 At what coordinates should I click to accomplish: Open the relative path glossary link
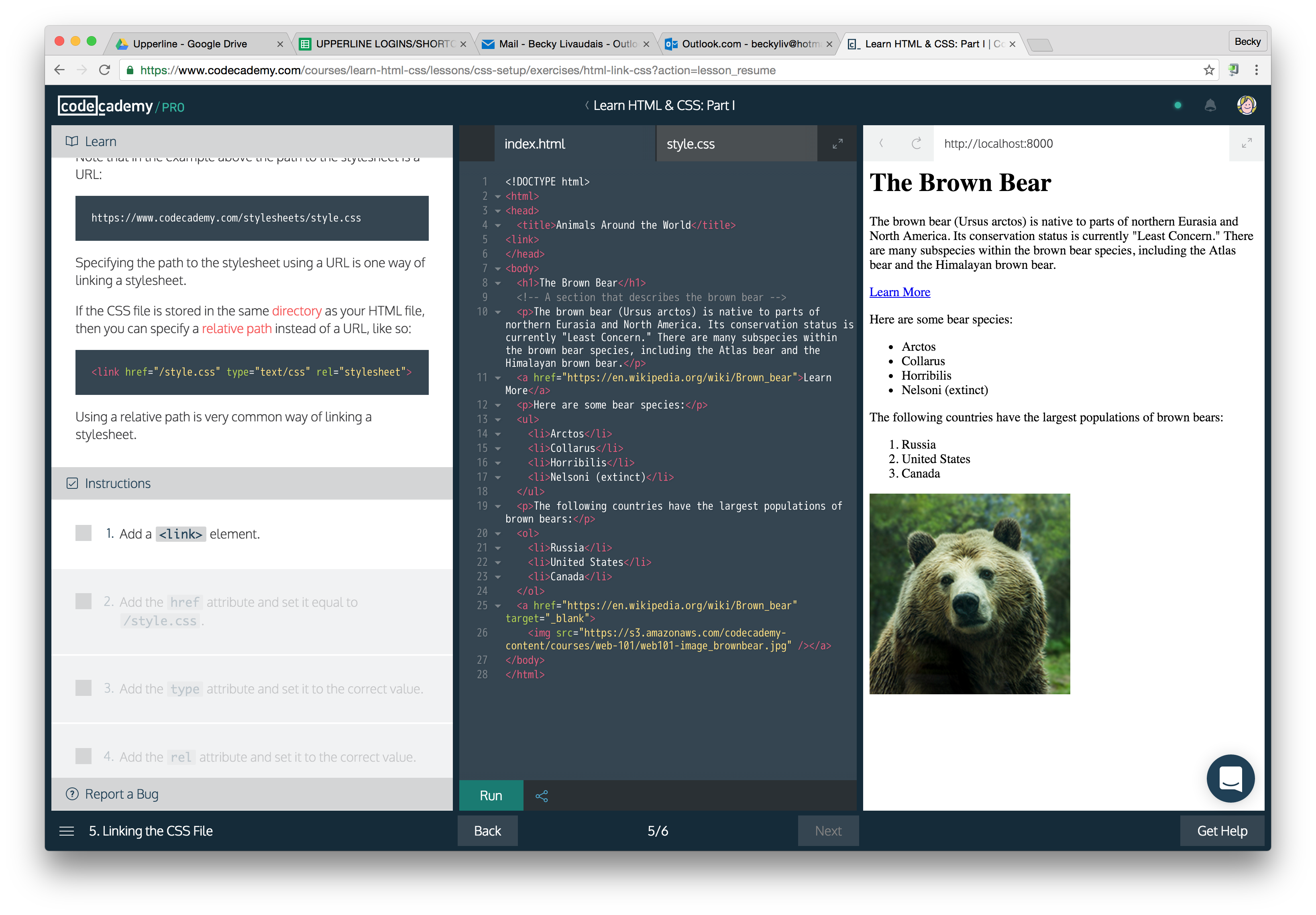(x=236, y=328)
